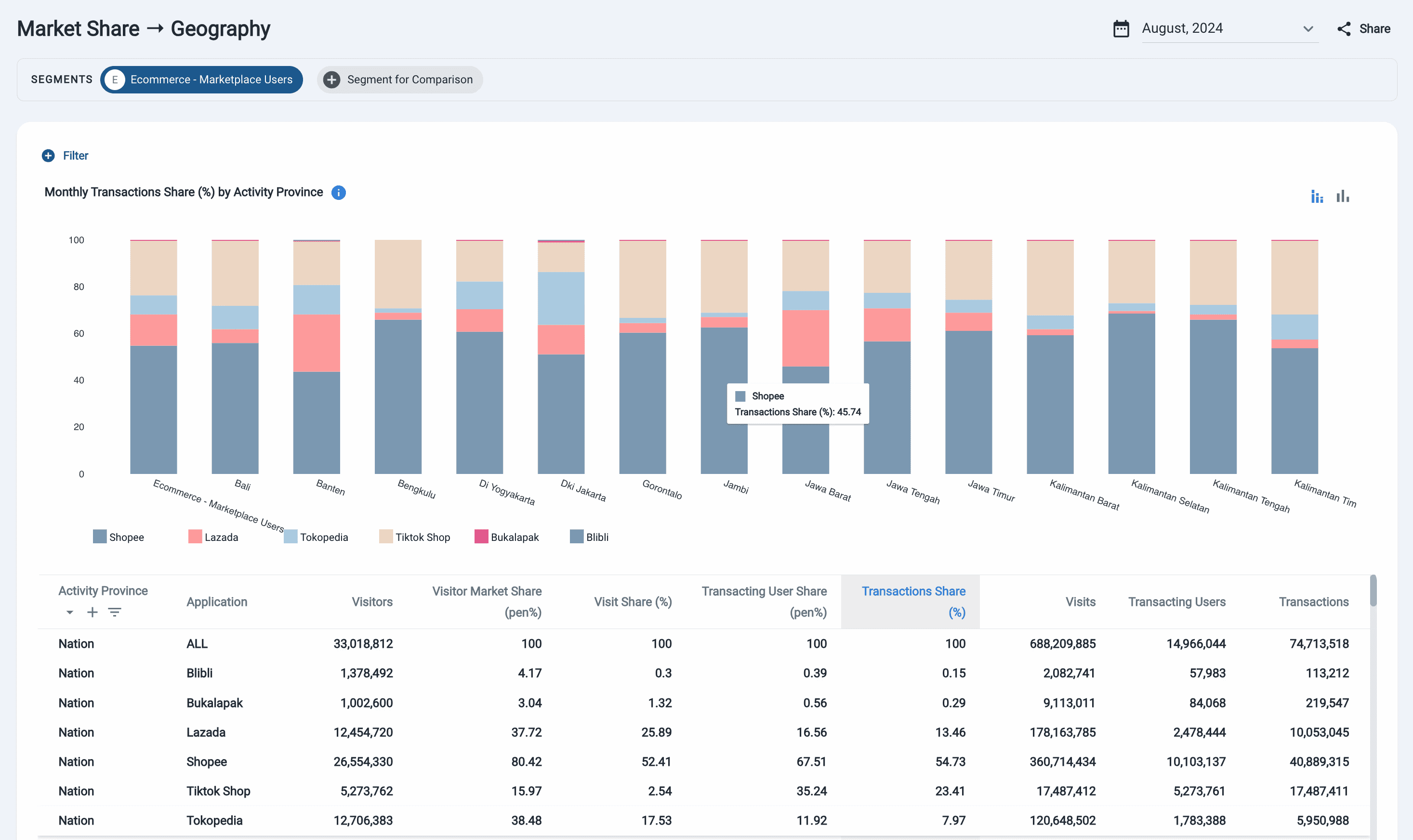Click the Jawa Barat Lazada segment
The height and width of the screenshot is (840, 1413).
(806, 339)
